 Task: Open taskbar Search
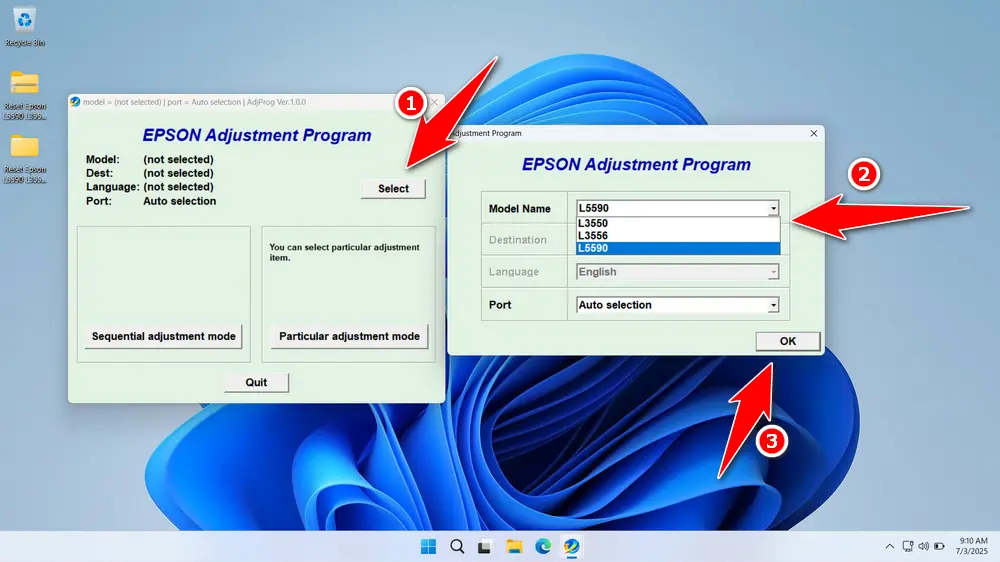click(x=457, y=547)
